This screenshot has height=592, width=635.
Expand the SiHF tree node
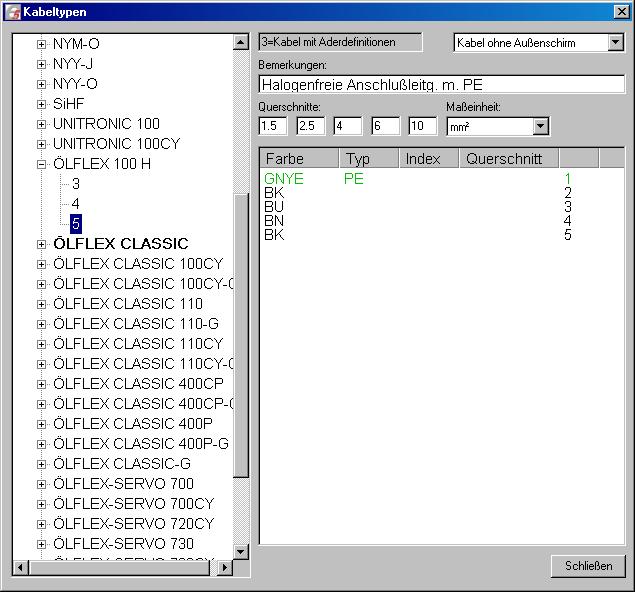(41, 104)
